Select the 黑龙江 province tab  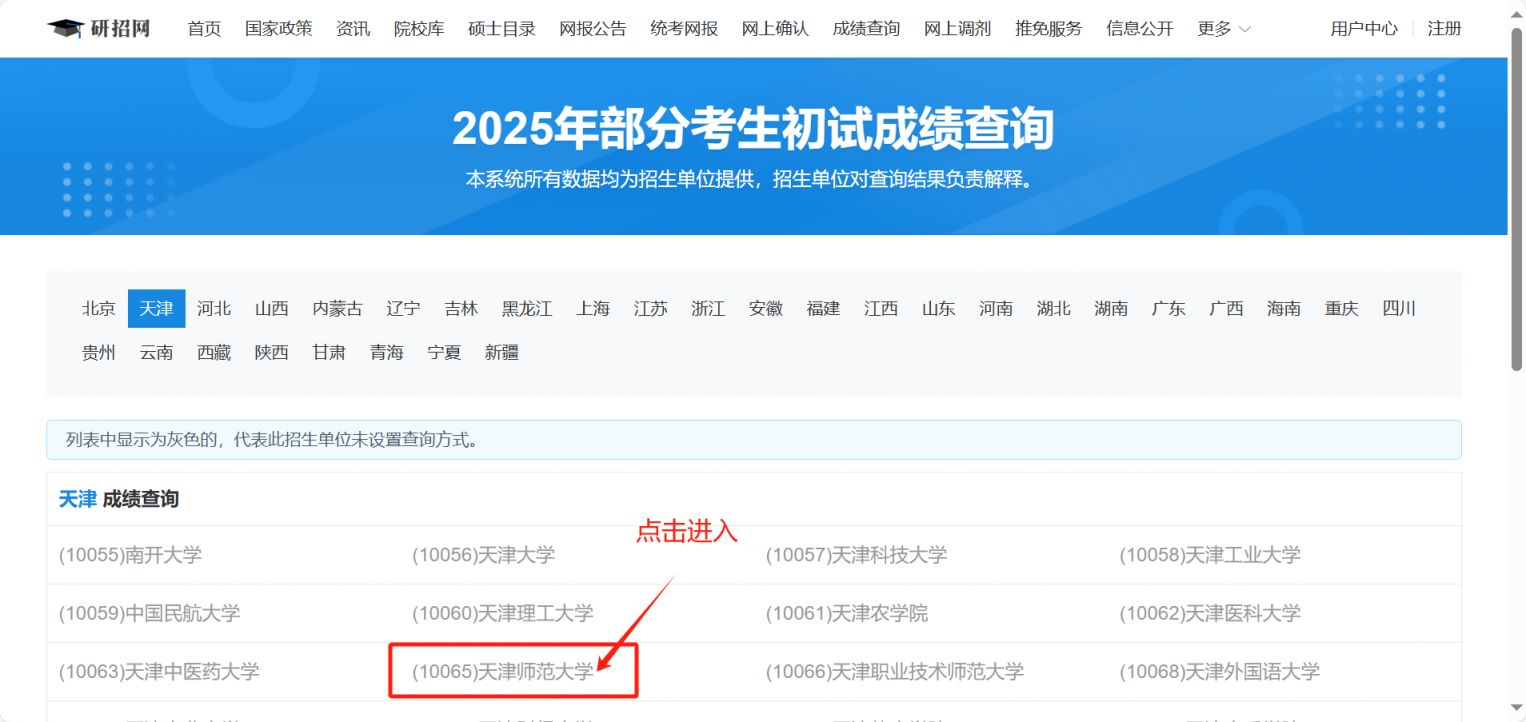coord(527,309)
